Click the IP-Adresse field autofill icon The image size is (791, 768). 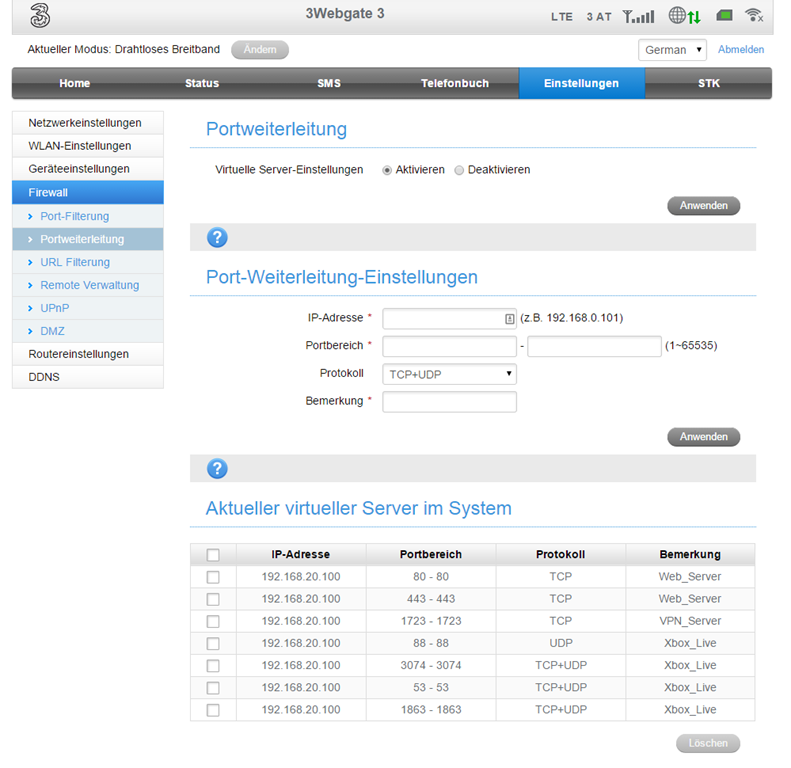(x=509, y=319)
